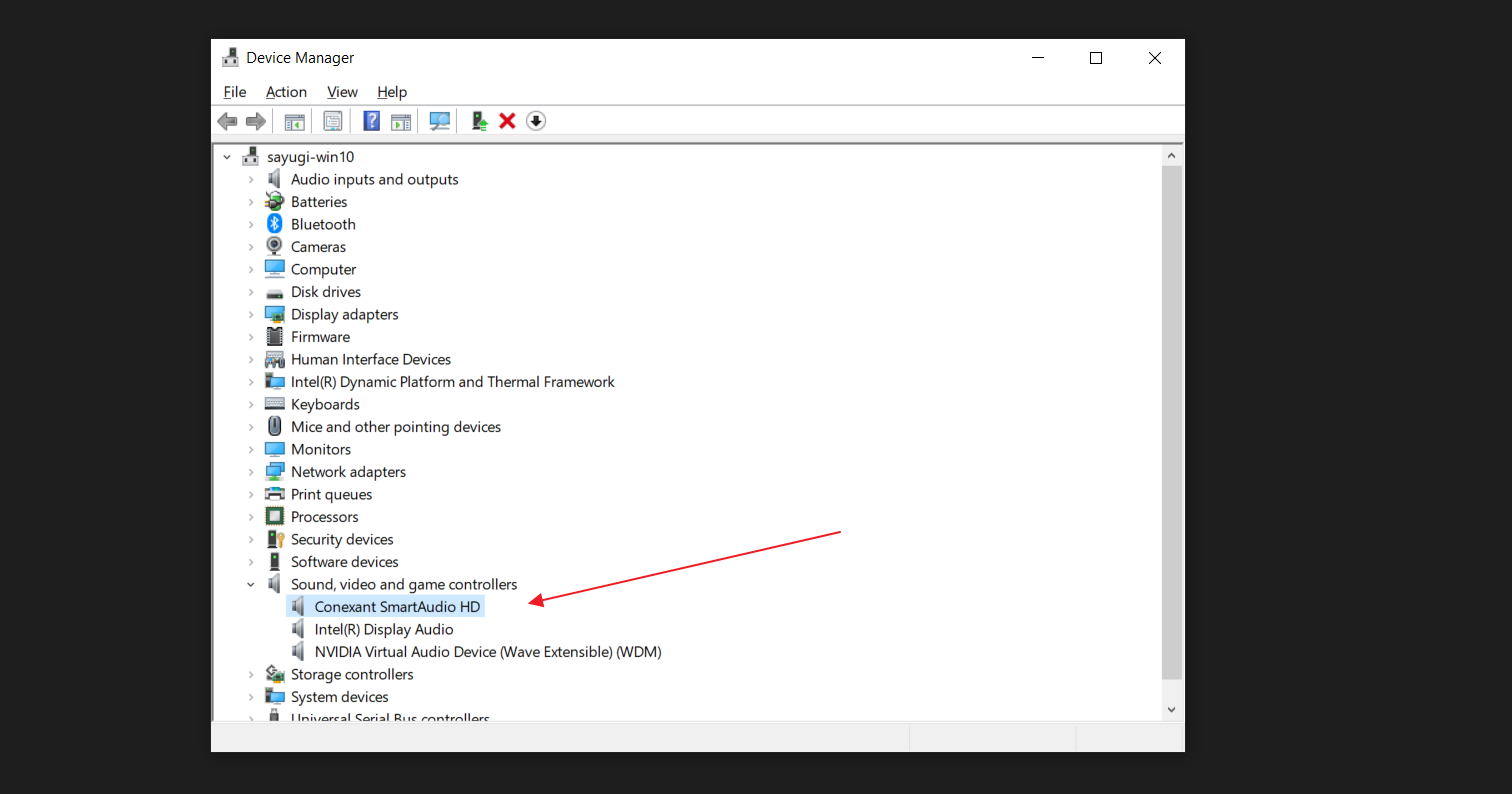This screenshot has height=794, width=1512.
Task: Expand the Storage controllers chevron
Action: coord(251,675)
